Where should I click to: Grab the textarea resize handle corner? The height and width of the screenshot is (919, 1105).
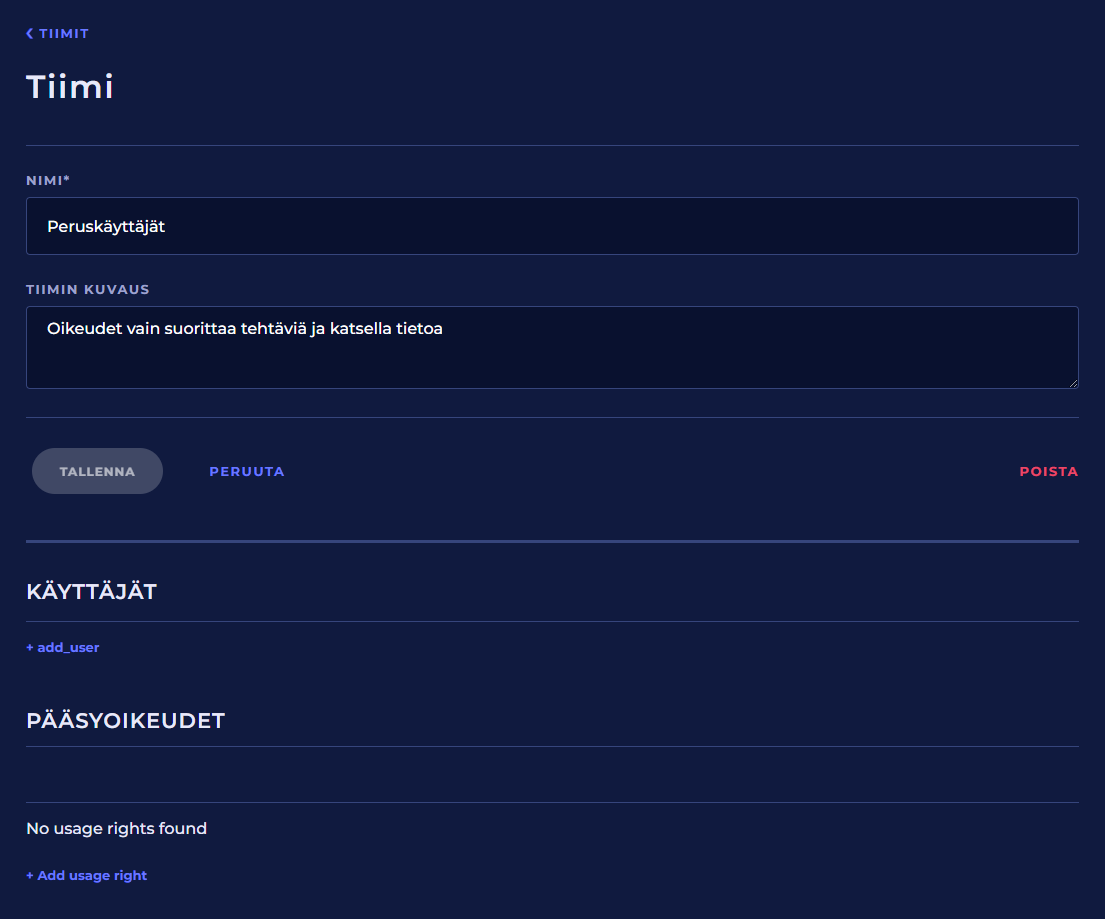click(x=1073, y=383)
